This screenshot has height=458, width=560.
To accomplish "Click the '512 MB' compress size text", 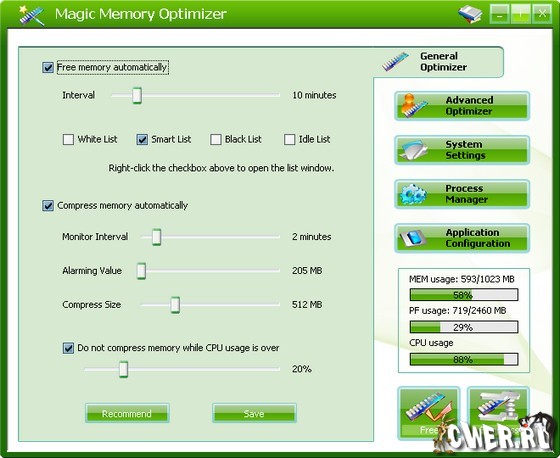I will 307,305.
